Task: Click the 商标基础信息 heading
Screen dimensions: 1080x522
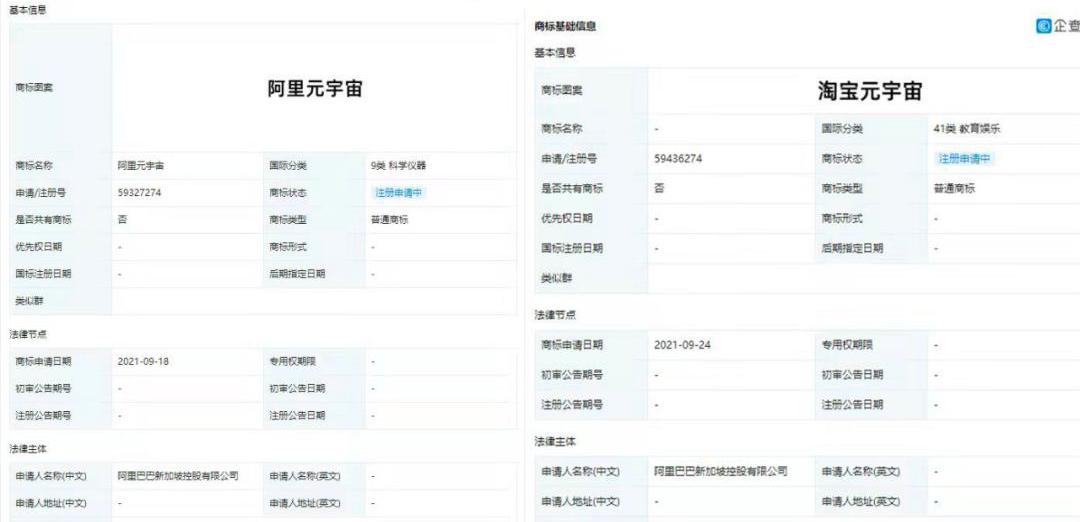Action: pyautogui.click(x=565, y=27)
